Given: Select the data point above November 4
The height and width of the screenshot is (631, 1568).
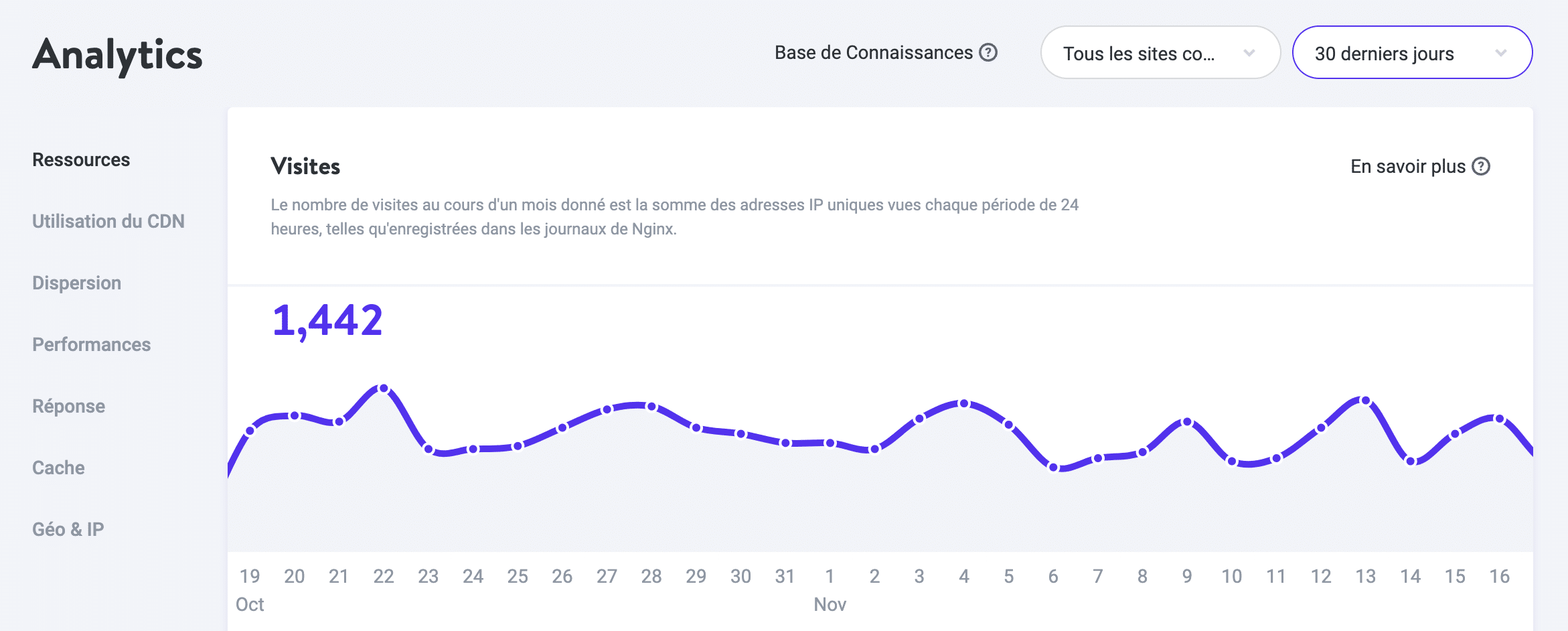Looking at the screenshot, I should (964, 403).
